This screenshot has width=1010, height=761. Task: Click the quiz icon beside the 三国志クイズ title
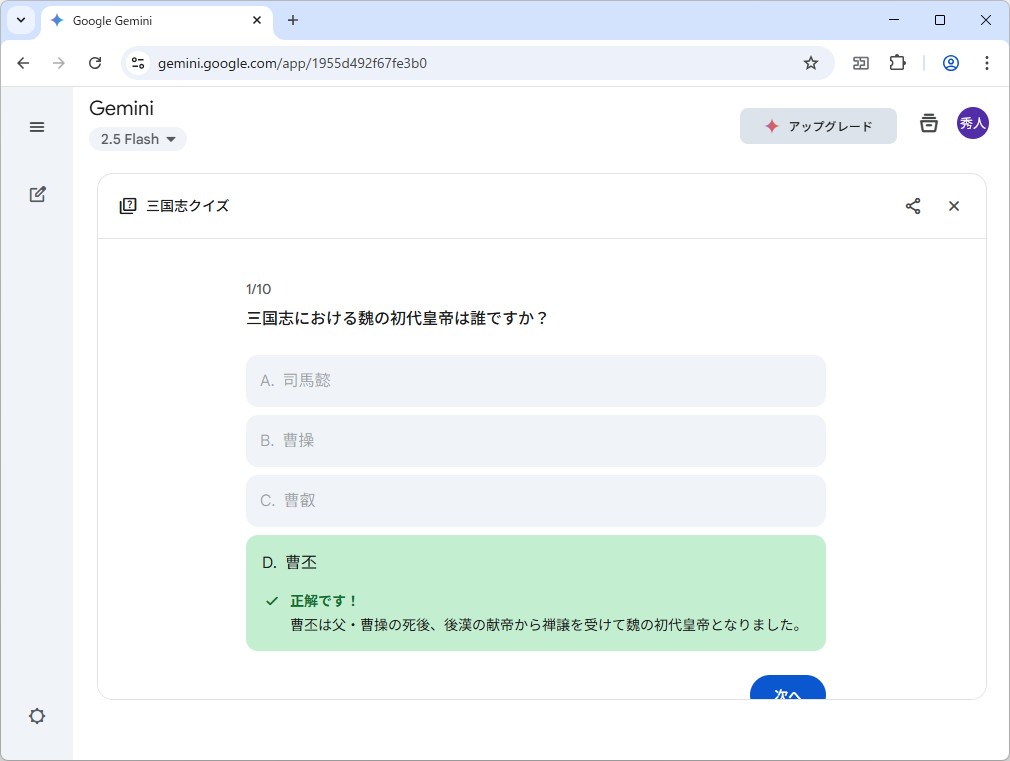(x=128, y=205)
